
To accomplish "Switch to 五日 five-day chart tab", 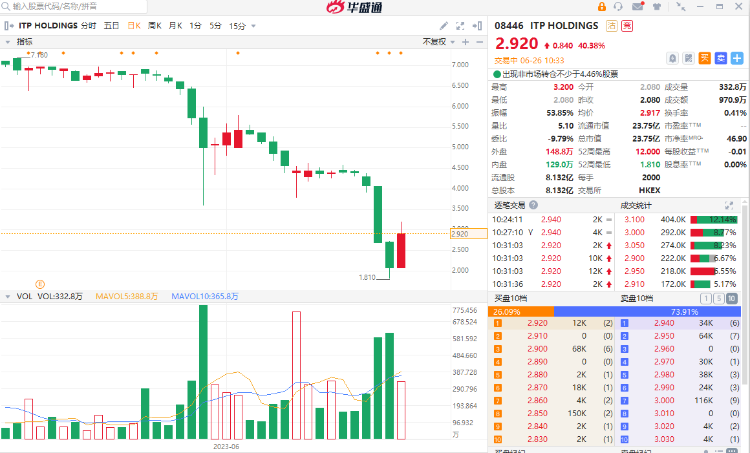I will pos(111,26).
